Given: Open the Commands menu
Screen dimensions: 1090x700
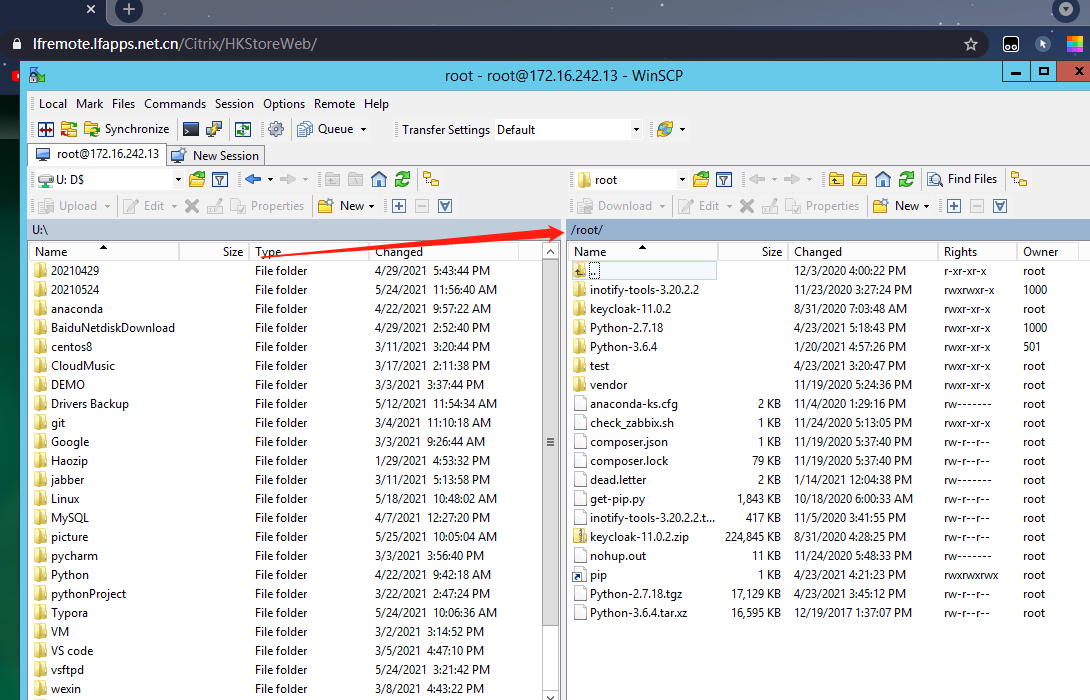Looking at the screenshot, I should 175,104.
